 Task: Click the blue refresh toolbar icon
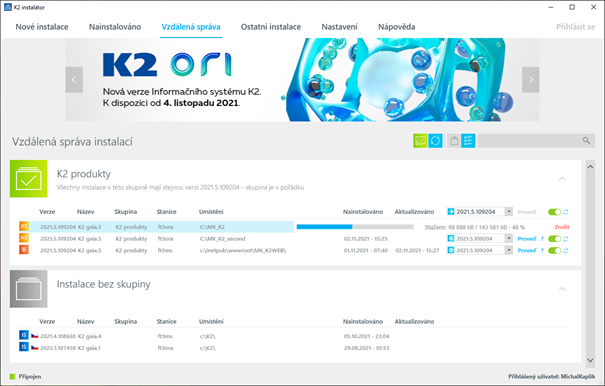point(435,141)
